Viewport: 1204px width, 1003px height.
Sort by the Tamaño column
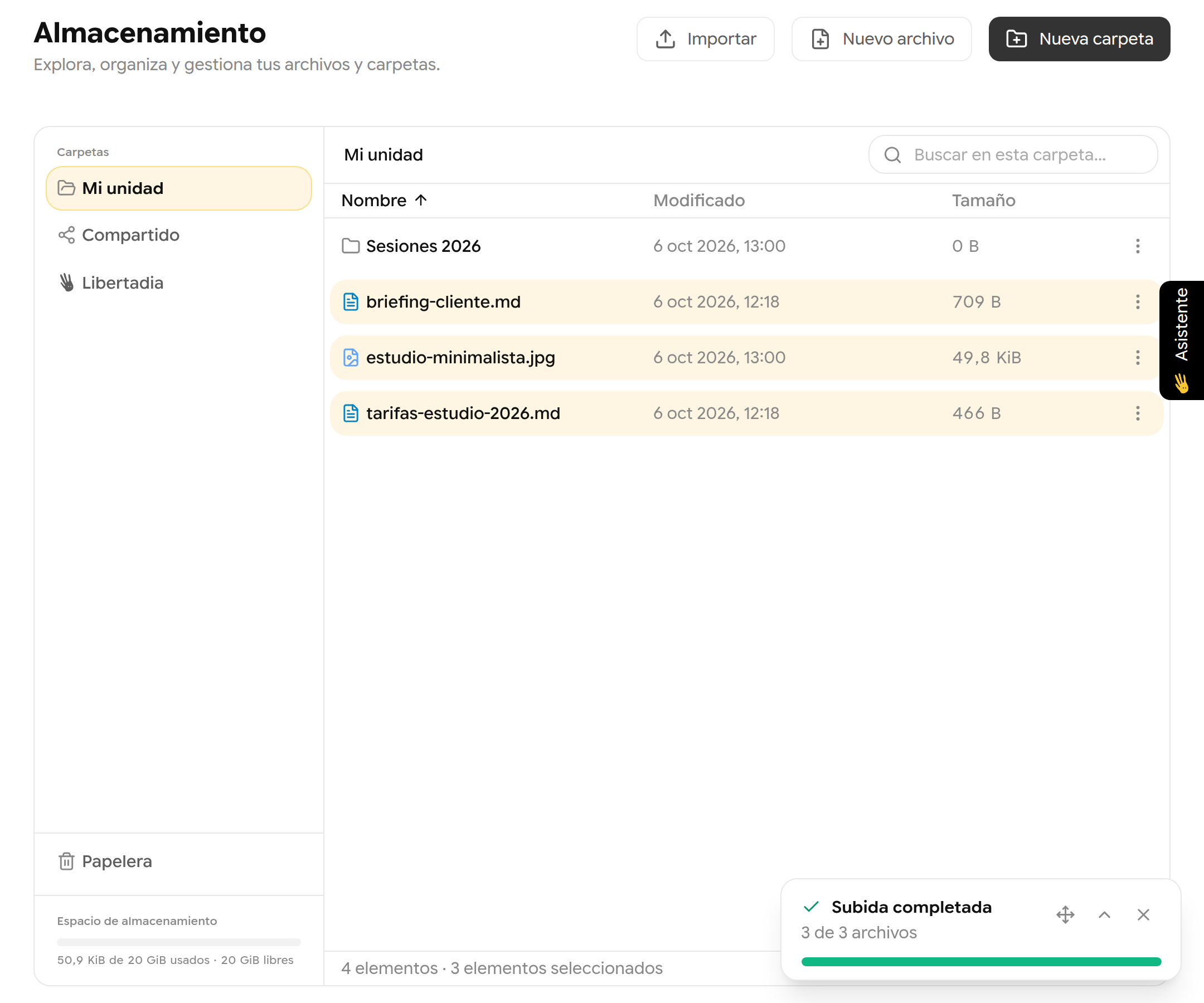984,201
